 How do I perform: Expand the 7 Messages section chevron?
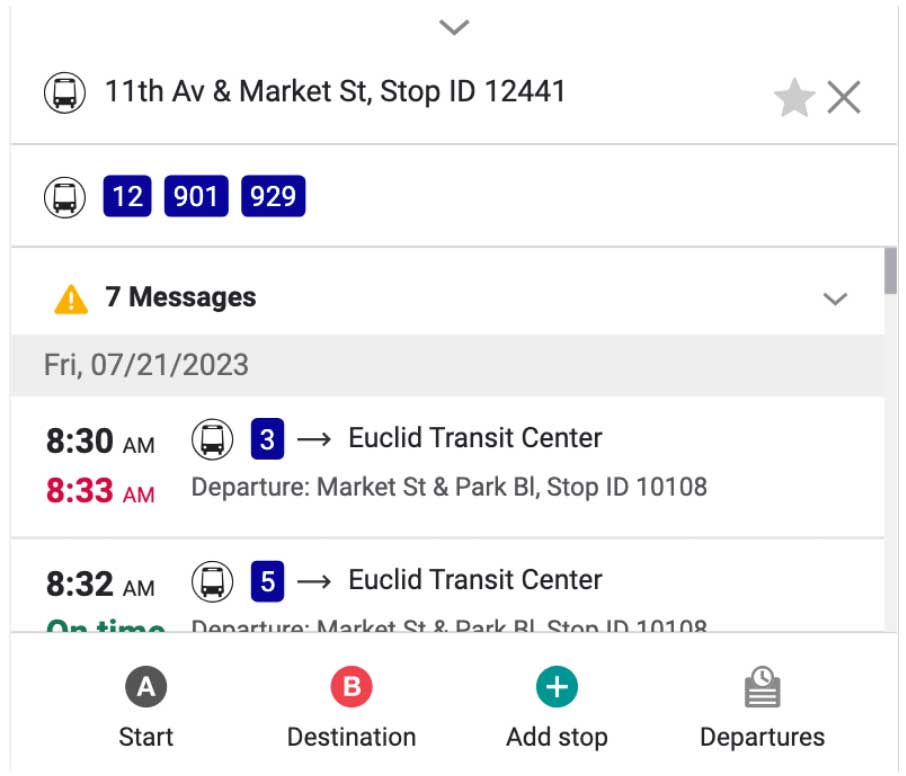point(835,299)
